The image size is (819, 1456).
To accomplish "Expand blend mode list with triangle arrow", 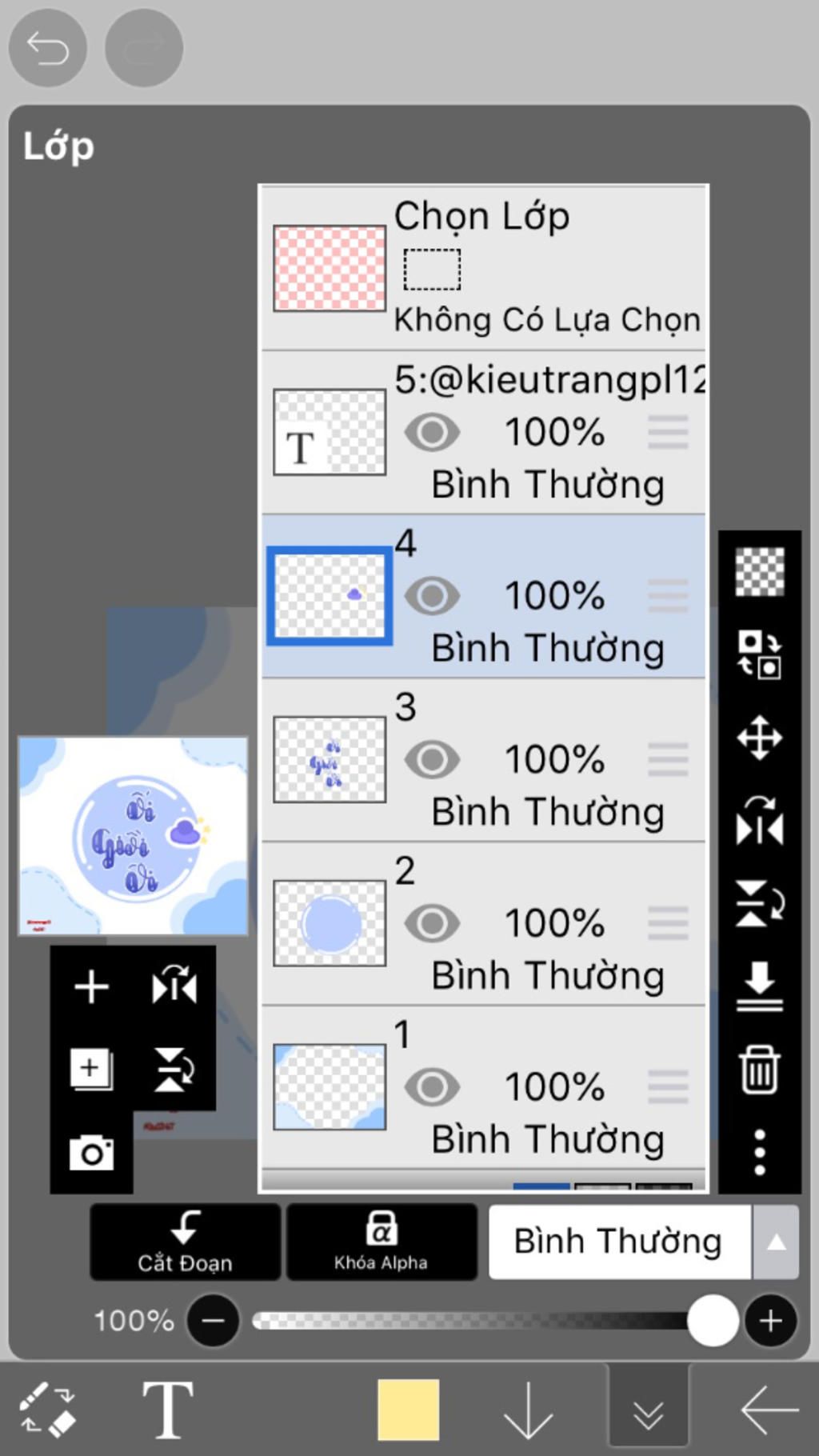I will click(776, 1242).
